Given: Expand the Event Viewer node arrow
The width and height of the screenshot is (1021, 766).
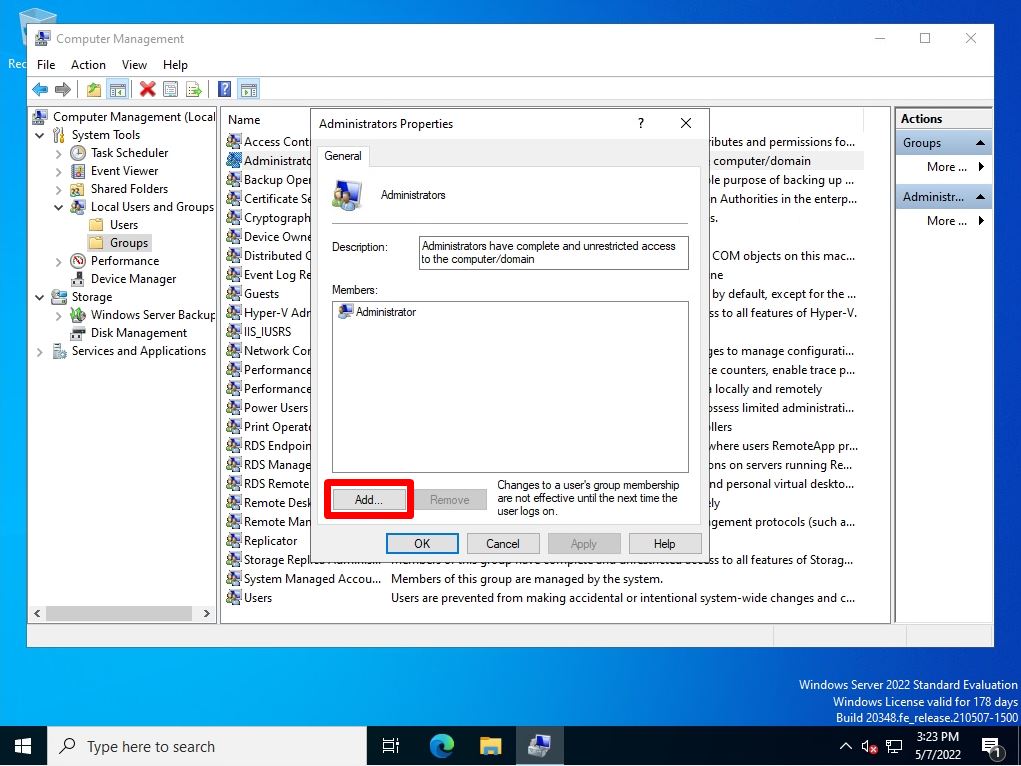Looking at the screenshot, I should (59, 172).
